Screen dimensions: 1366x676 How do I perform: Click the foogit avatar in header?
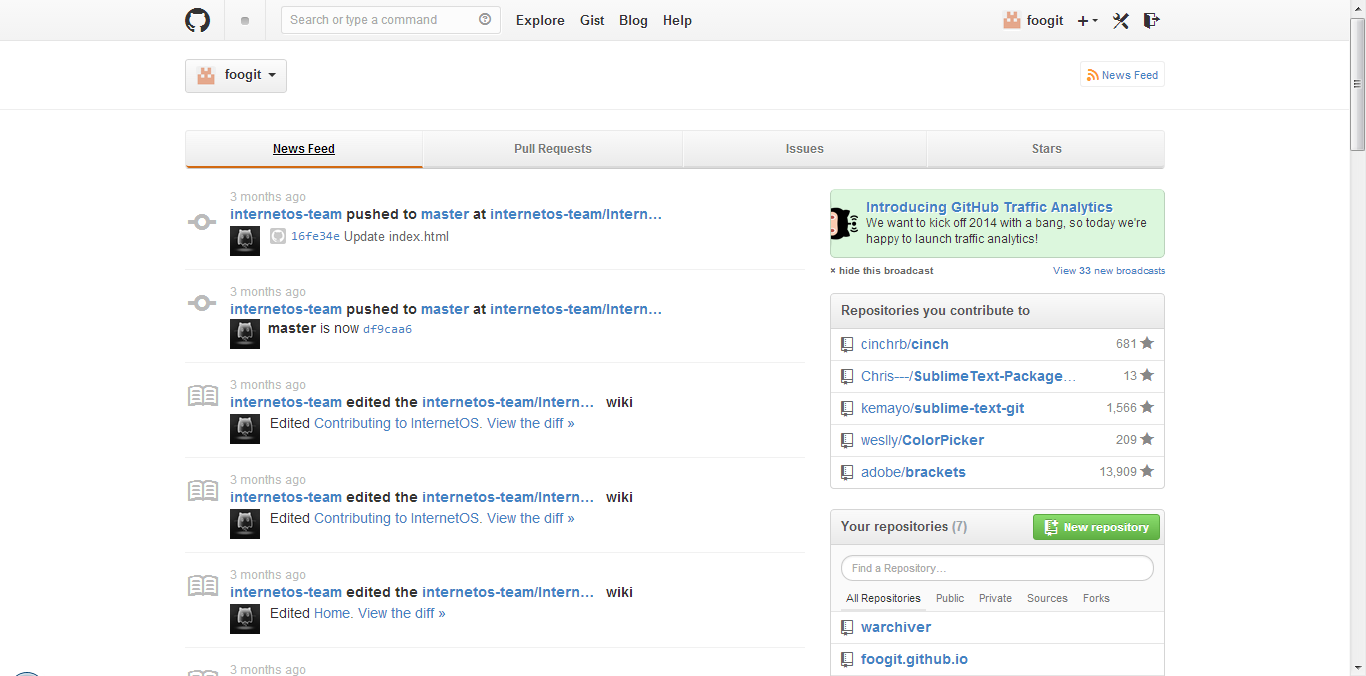point(1012,20)
